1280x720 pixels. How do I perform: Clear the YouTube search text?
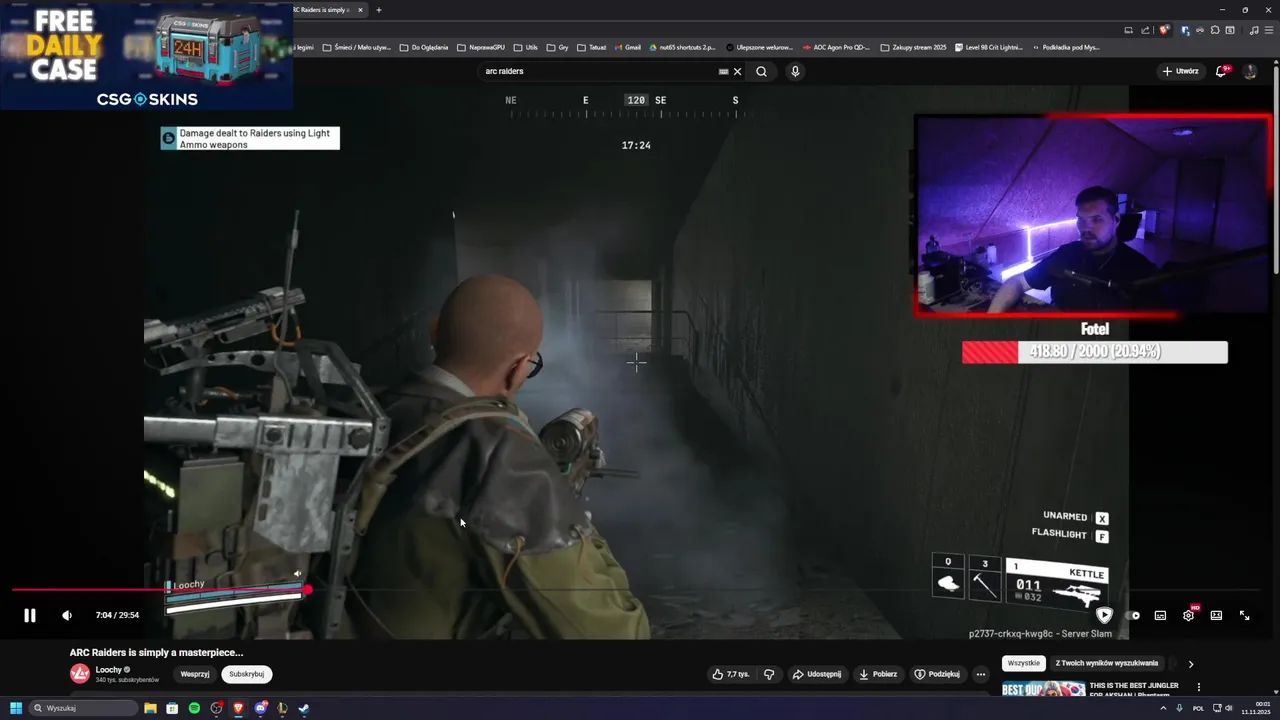click(x=737, y=71)
